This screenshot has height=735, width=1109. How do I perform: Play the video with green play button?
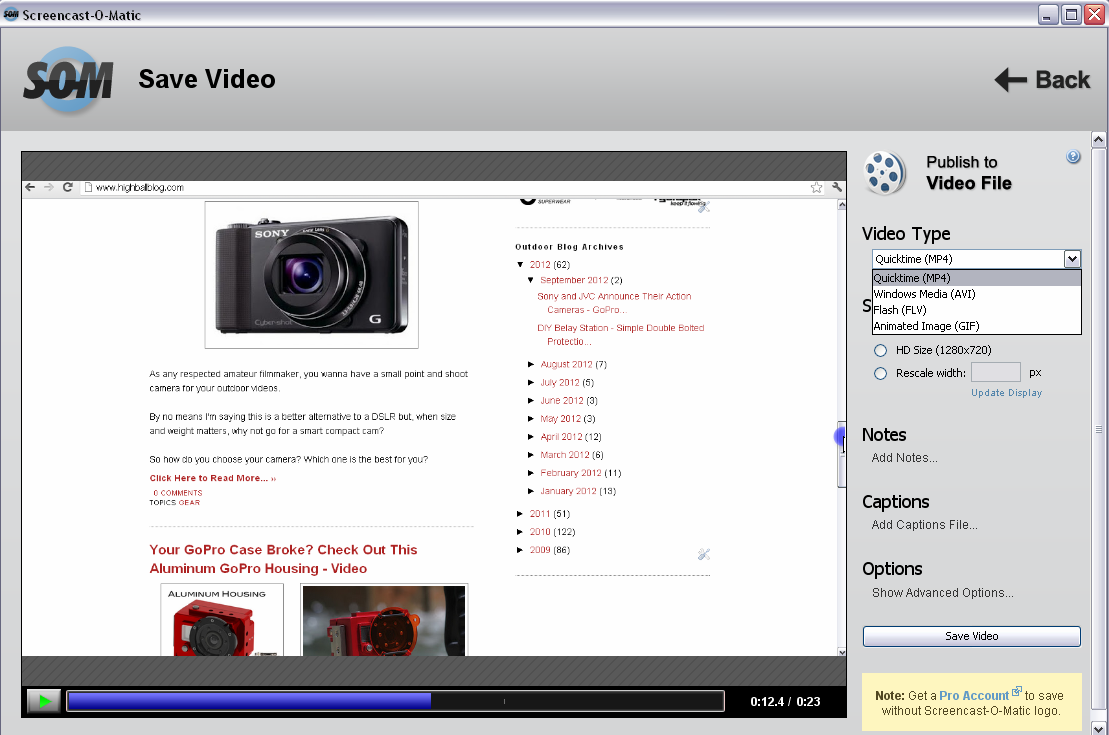click(x=44, y=701)
